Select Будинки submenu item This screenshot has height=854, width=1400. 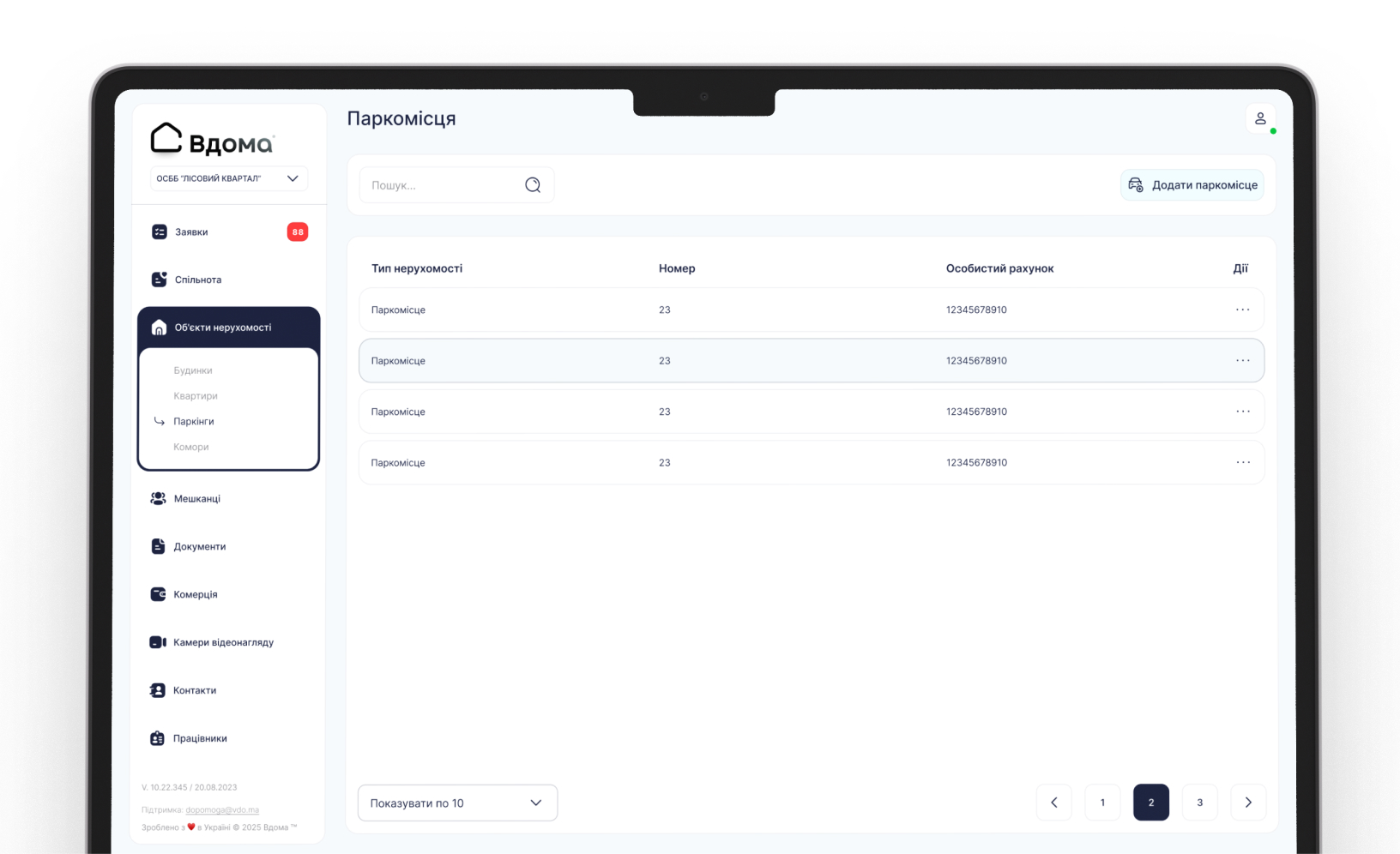tap(193, 370)
